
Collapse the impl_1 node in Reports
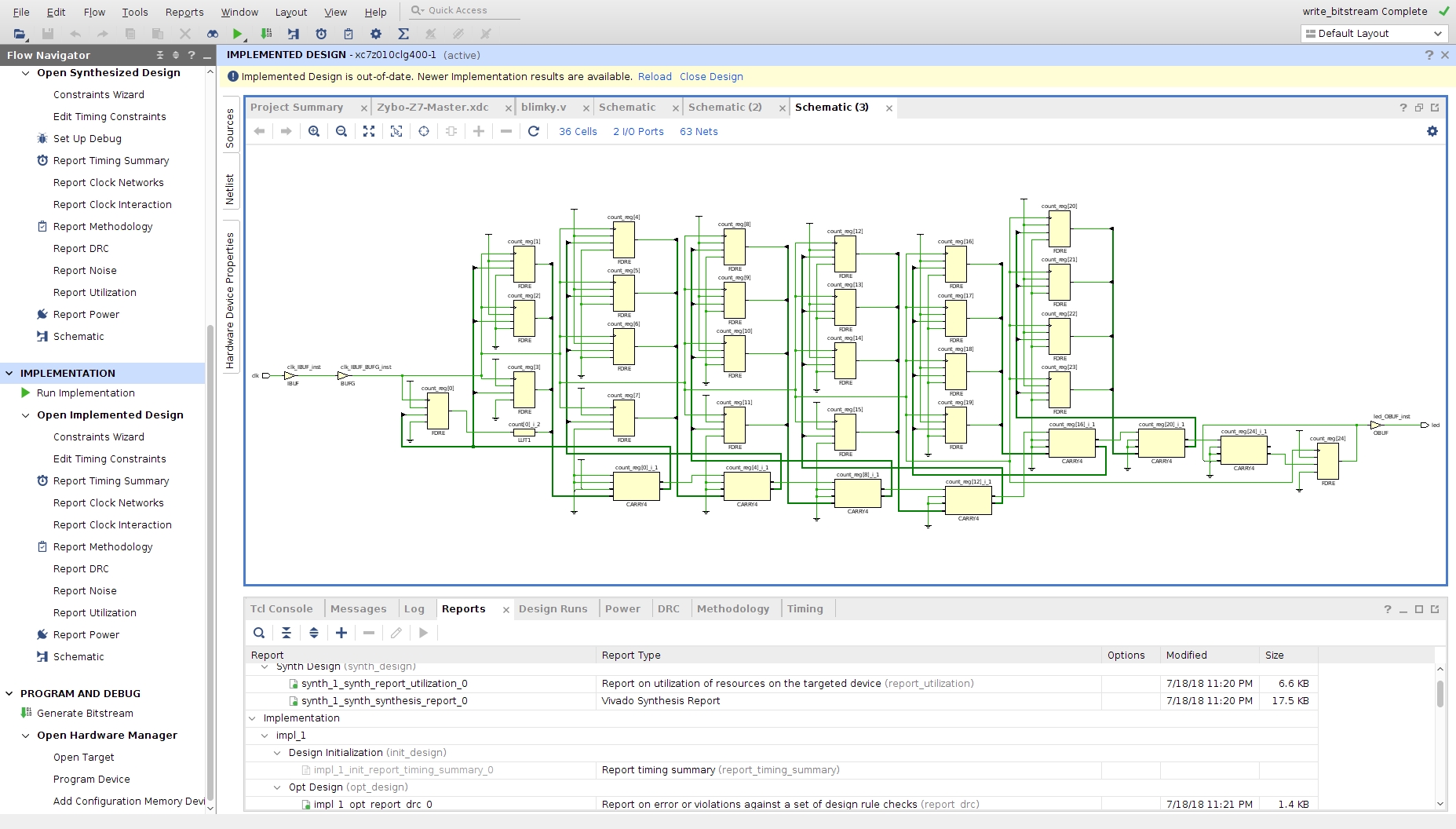click(x=265, y=736)
